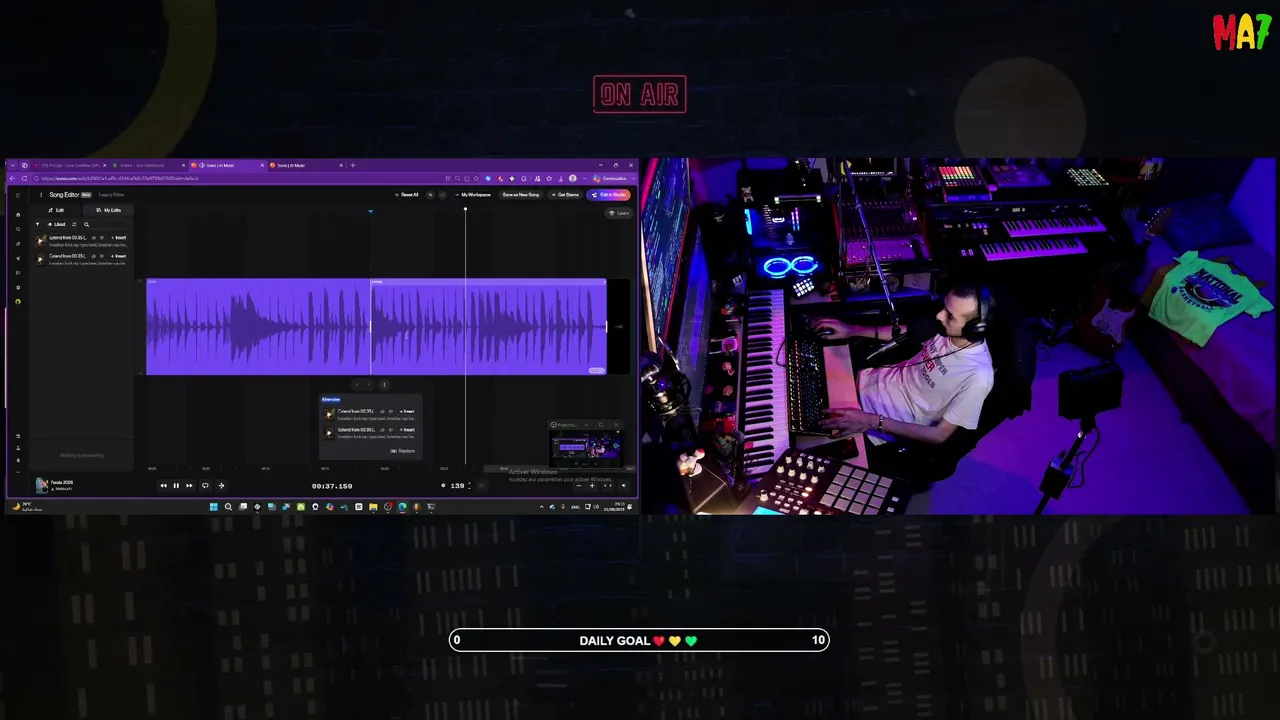
Task: Insert the first alternate in the popup
Action: point(407,412)
